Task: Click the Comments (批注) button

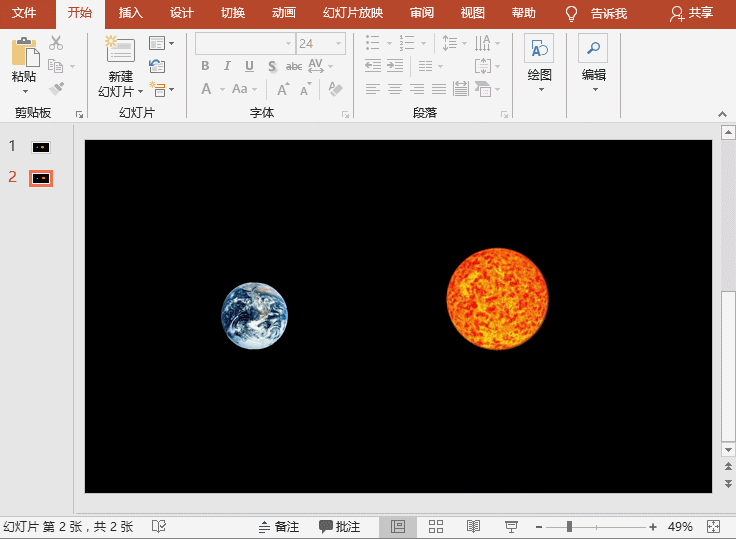Action: click(339, 527)
